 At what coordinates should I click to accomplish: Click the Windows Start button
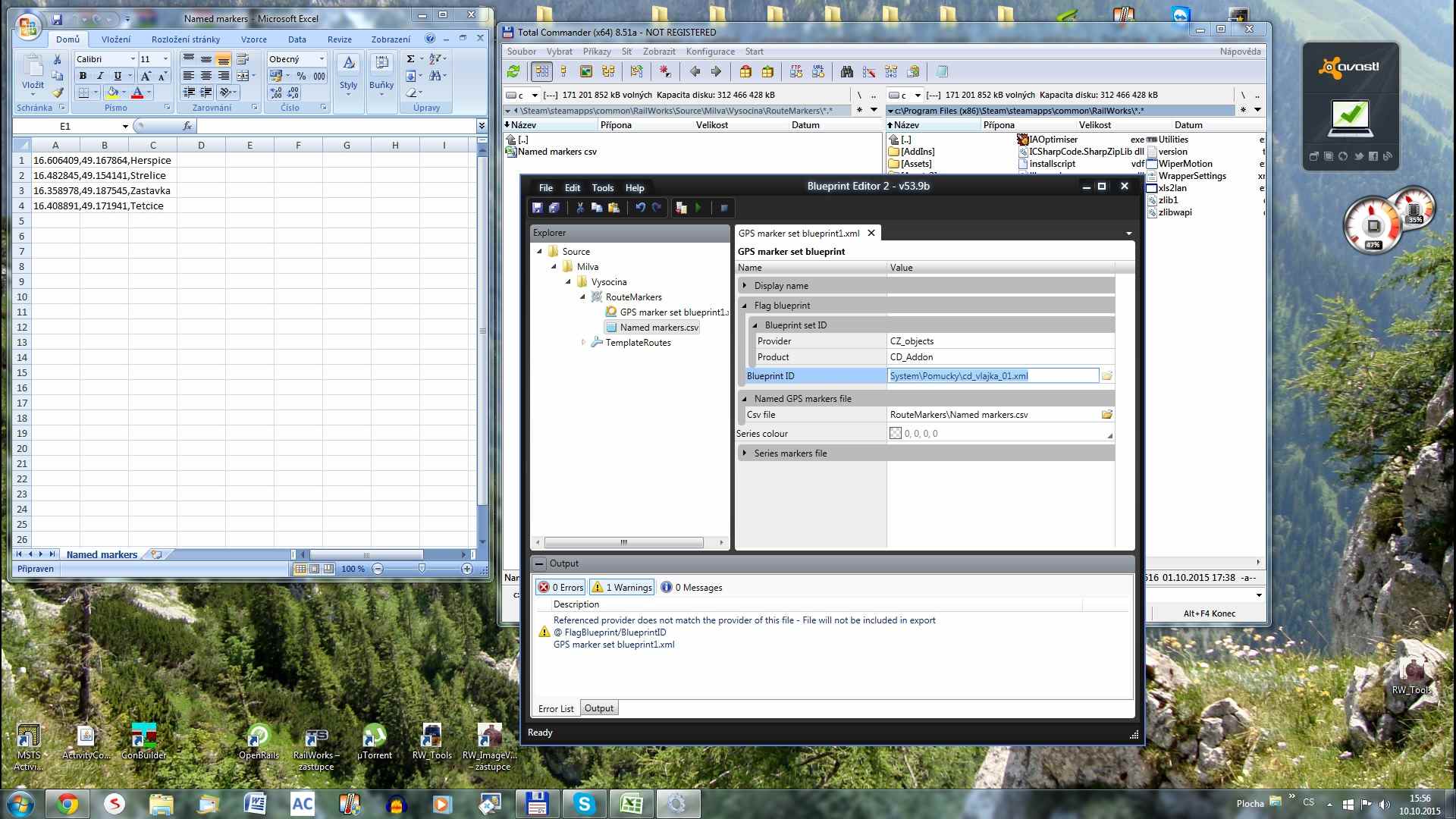coord(20,803)
